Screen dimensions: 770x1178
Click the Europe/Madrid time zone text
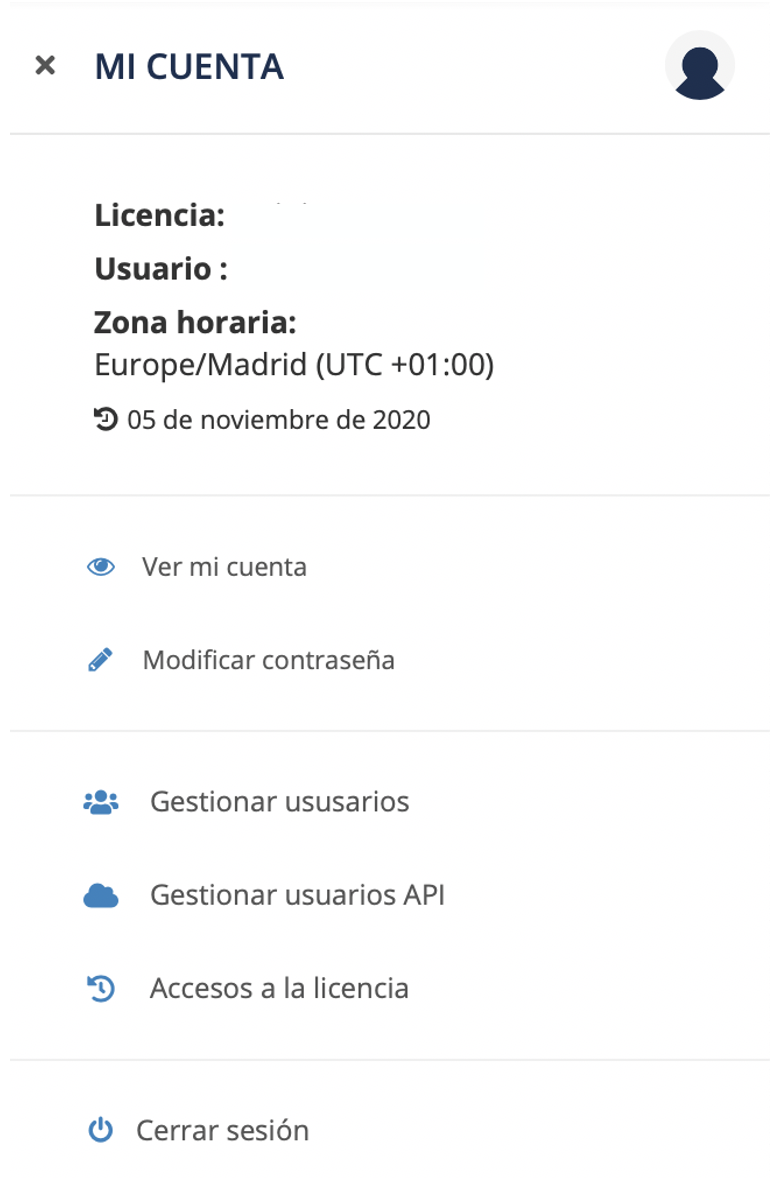(x=294, y=365)
